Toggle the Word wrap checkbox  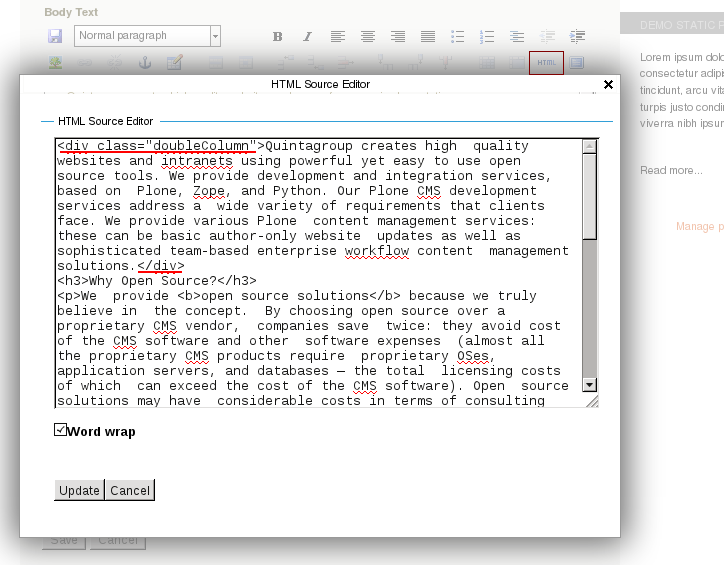(x=61, y=430)
